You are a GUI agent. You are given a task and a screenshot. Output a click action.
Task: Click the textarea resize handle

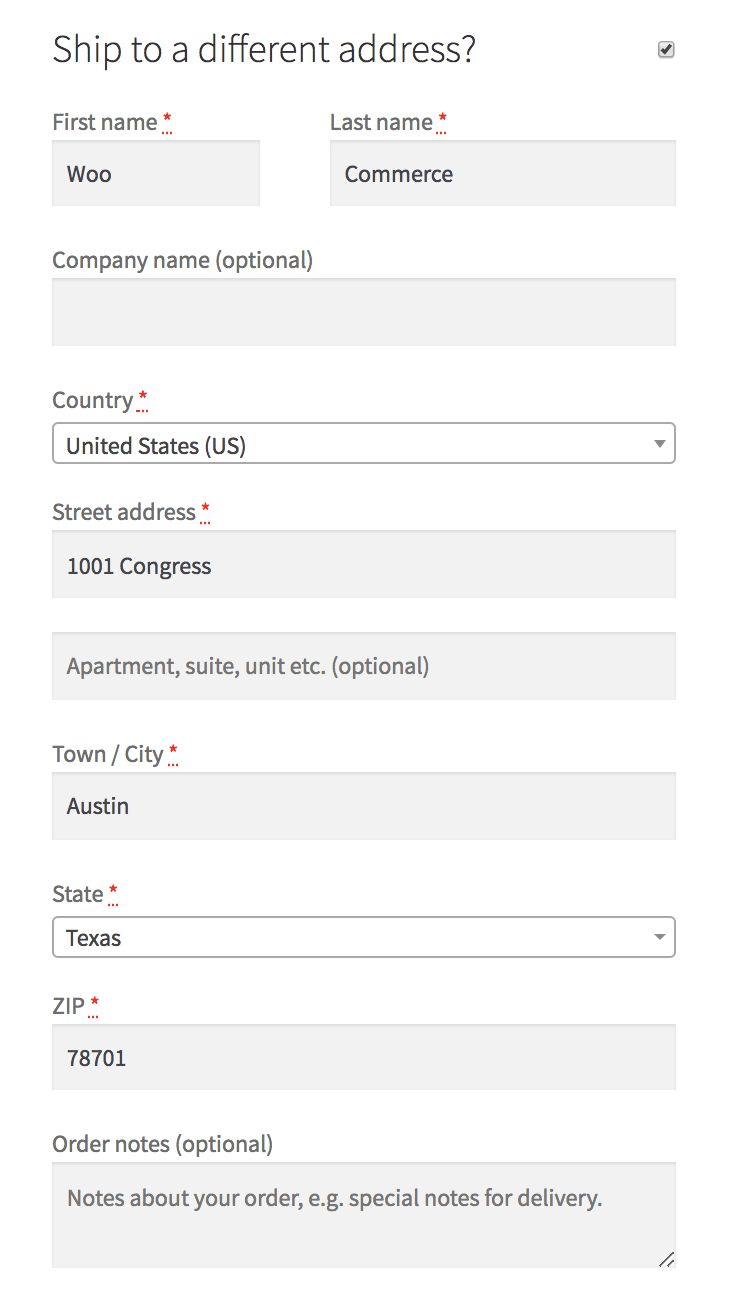coord(666,1260)
